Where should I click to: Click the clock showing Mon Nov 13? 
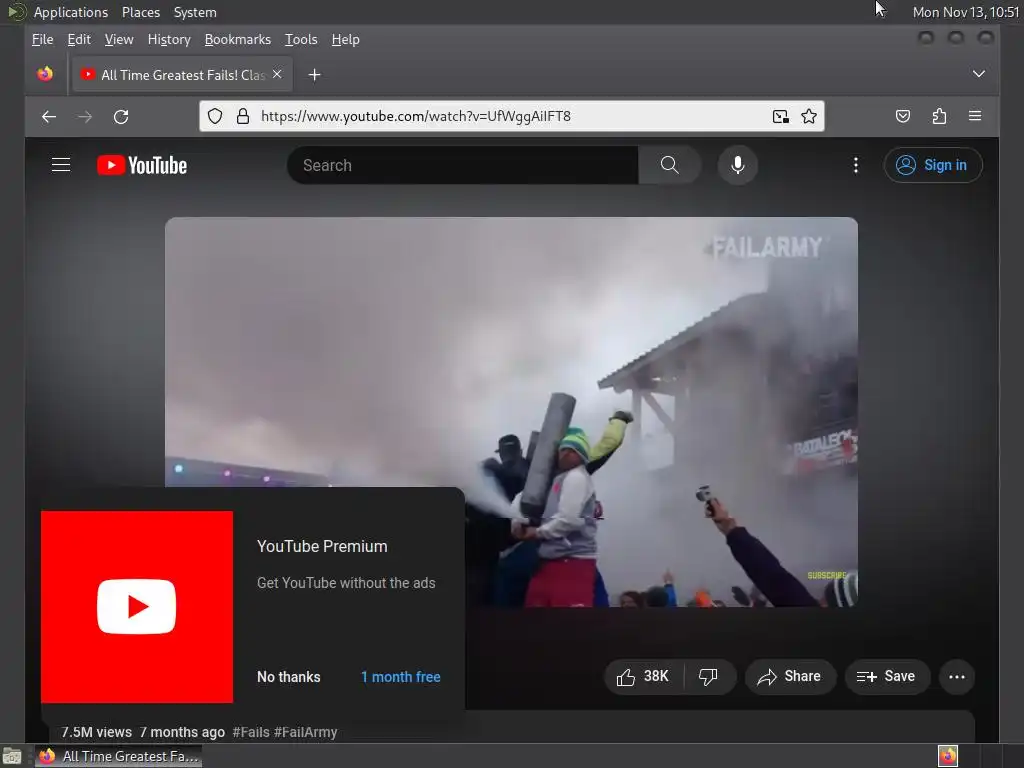[966, 12]
